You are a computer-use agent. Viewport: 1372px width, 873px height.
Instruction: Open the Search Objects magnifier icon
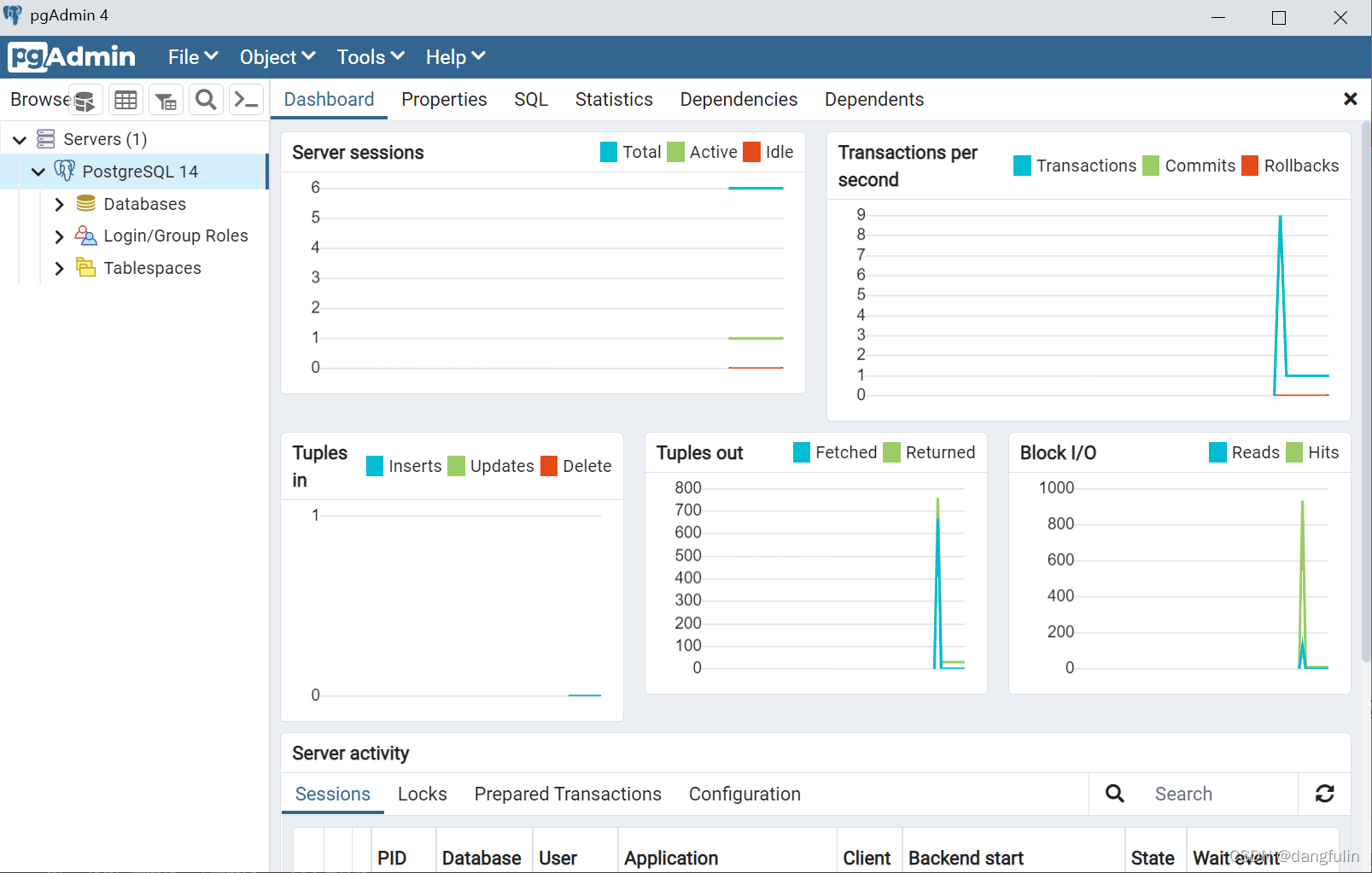[206, 101]
